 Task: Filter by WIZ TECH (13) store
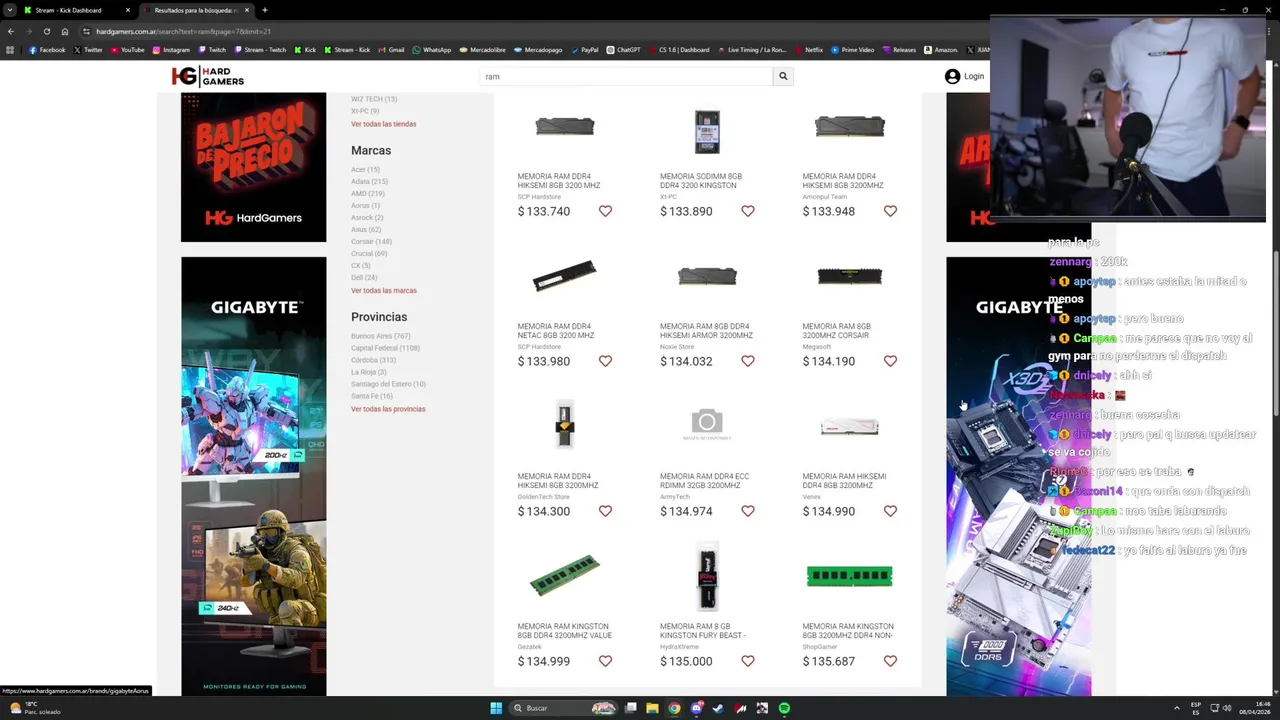pos(374,99)
